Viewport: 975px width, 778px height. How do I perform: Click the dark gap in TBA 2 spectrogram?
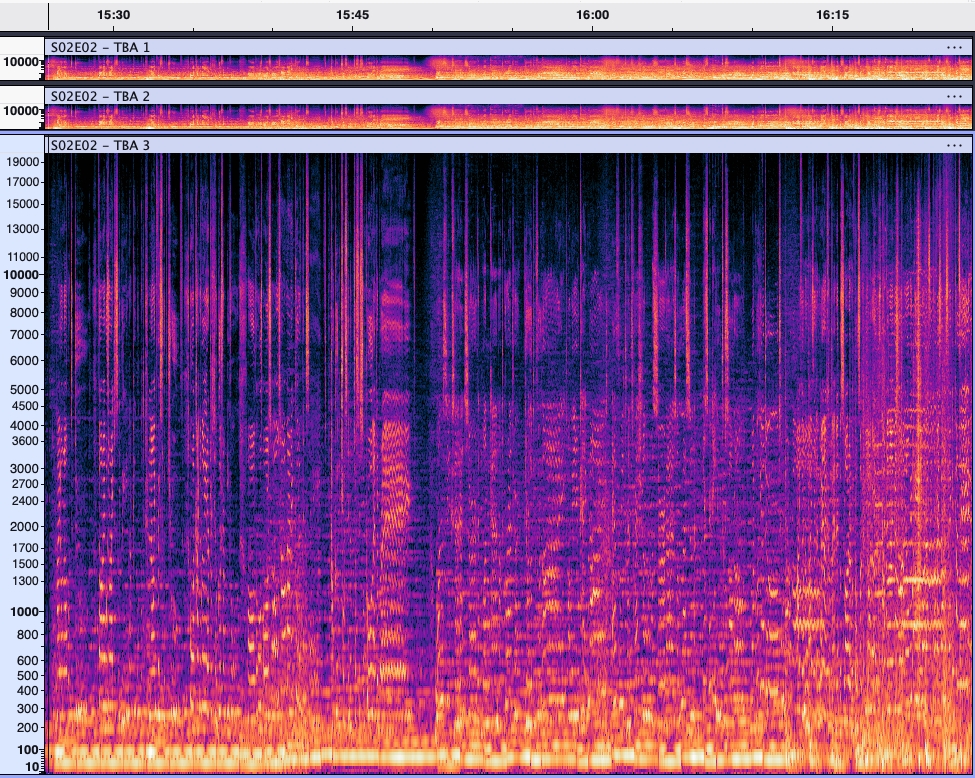coord(428,116)
